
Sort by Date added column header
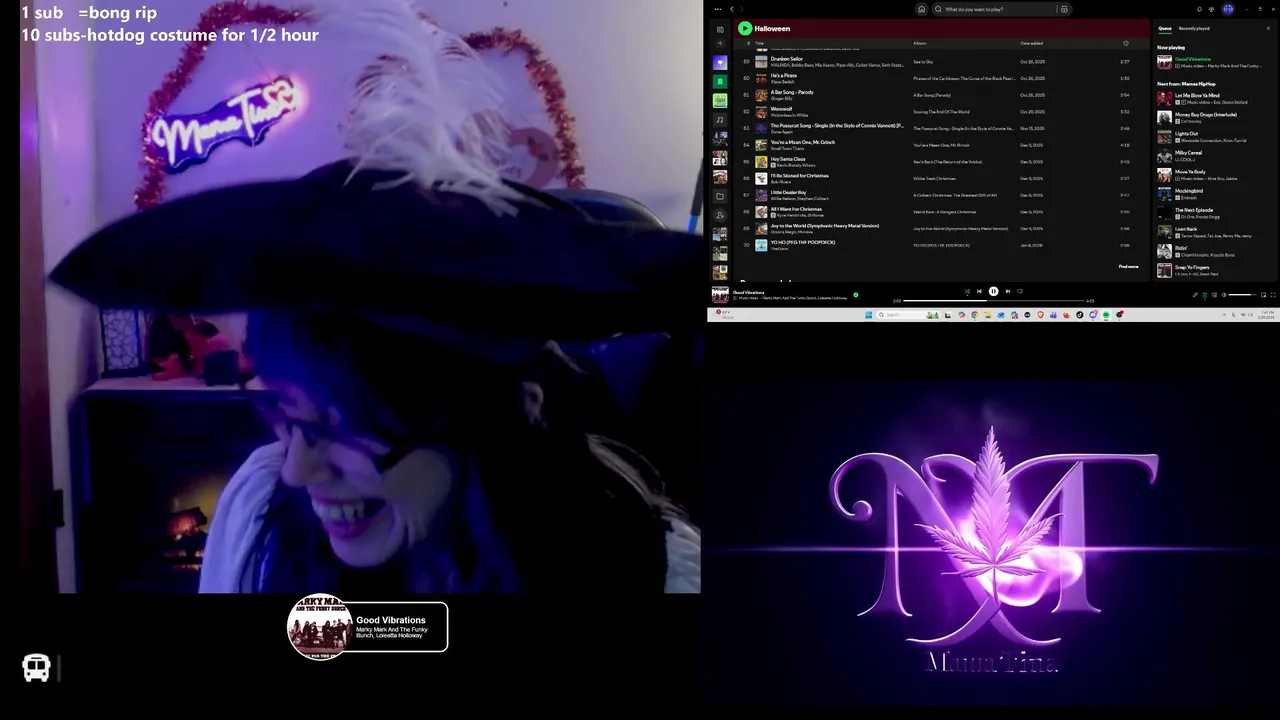pyautogui.click(x=1031, y=43)
